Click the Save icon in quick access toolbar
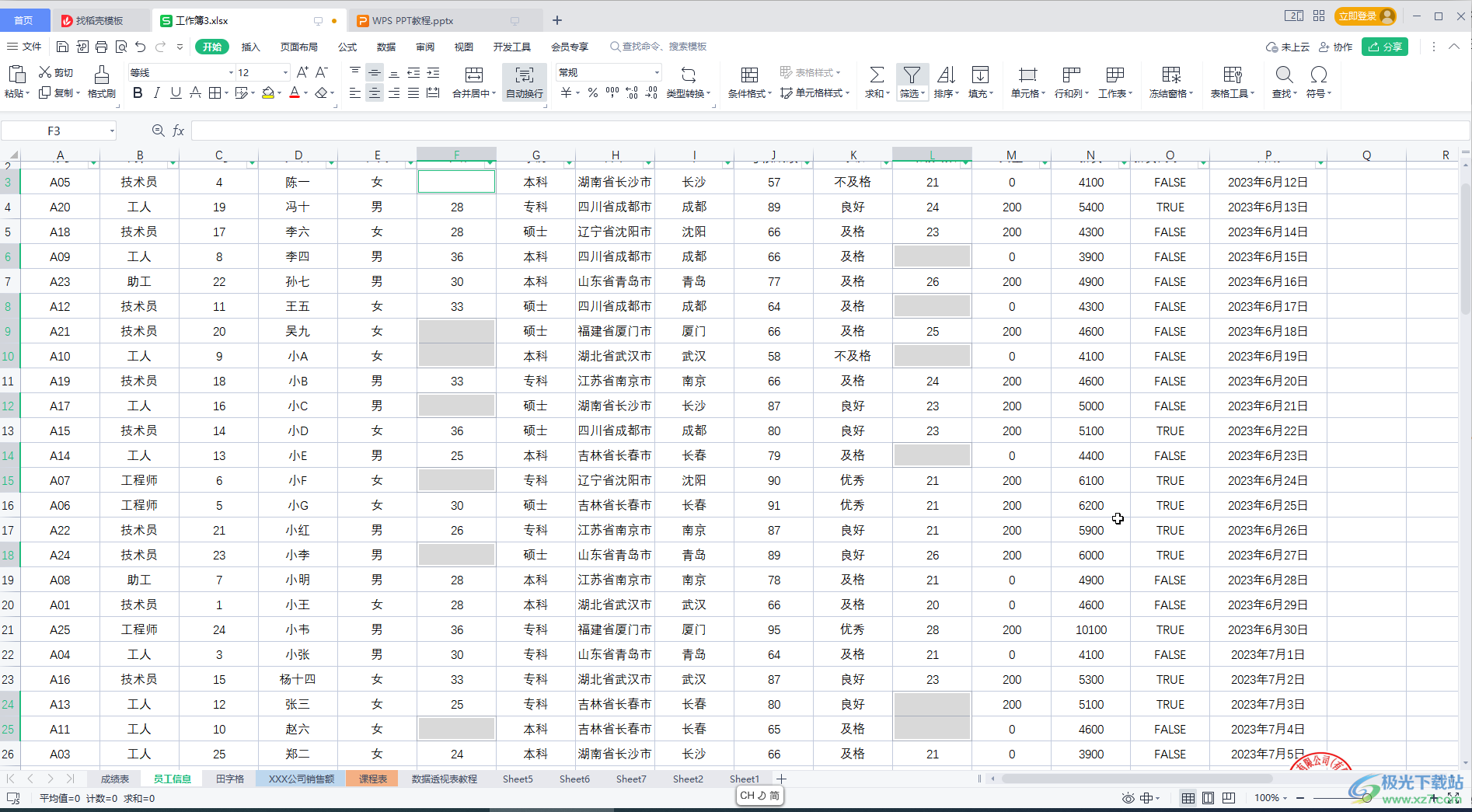 pyautogui.click(x=63, y=47)
